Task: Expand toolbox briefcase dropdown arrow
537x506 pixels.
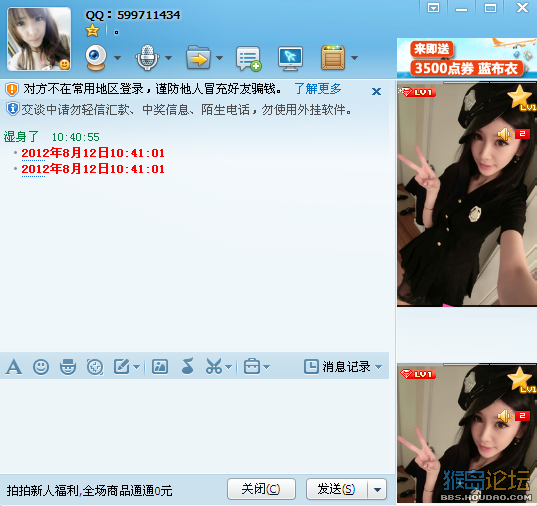Action: 266,367
